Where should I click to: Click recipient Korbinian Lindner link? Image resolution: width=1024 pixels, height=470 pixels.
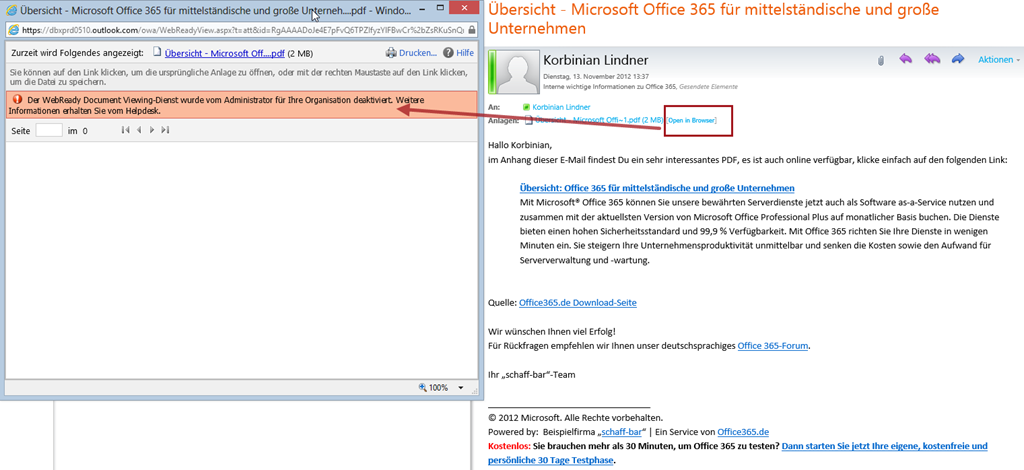[x=562, y=106]
